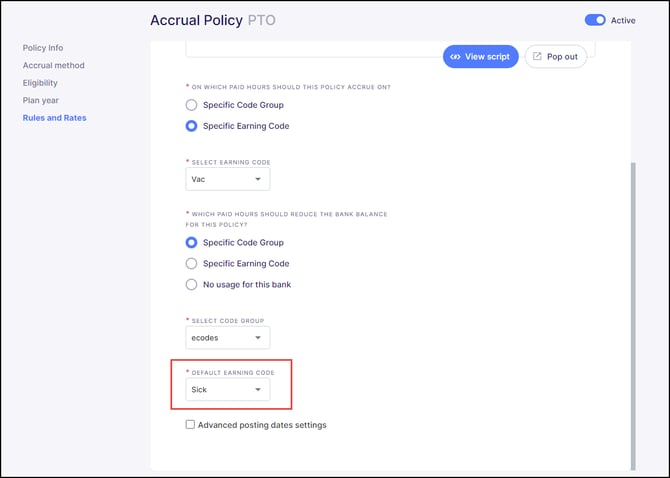Toggle the Active policy switch

click(x=595, y=20)
